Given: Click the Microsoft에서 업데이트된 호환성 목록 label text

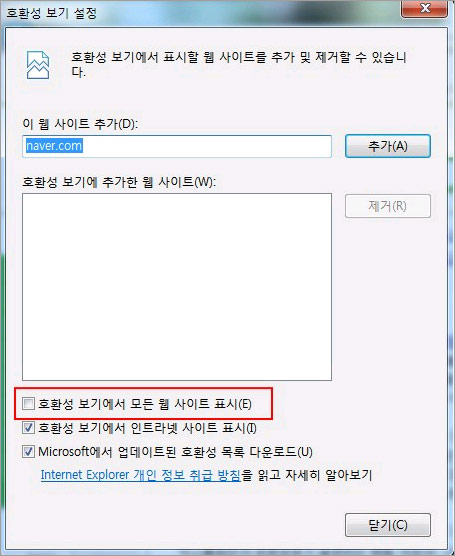Looking at the screenshot, I should (x=175, y=452).
